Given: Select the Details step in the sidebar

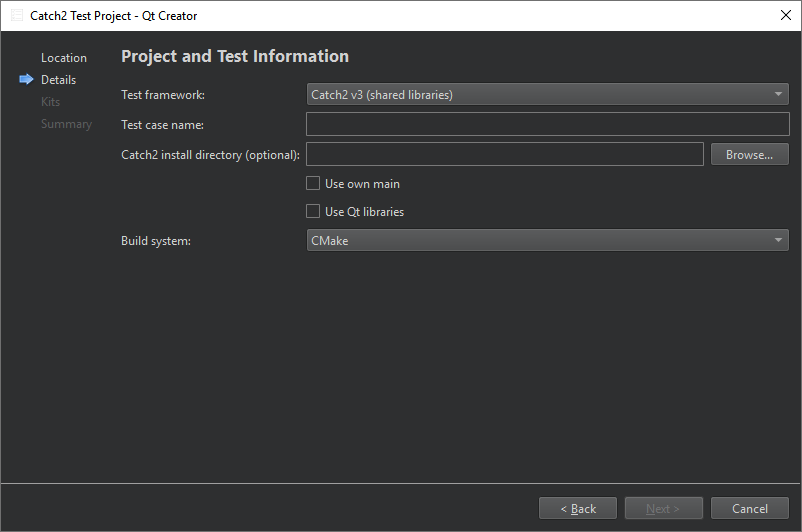Looking at the screenshot, I should point(58,80).
